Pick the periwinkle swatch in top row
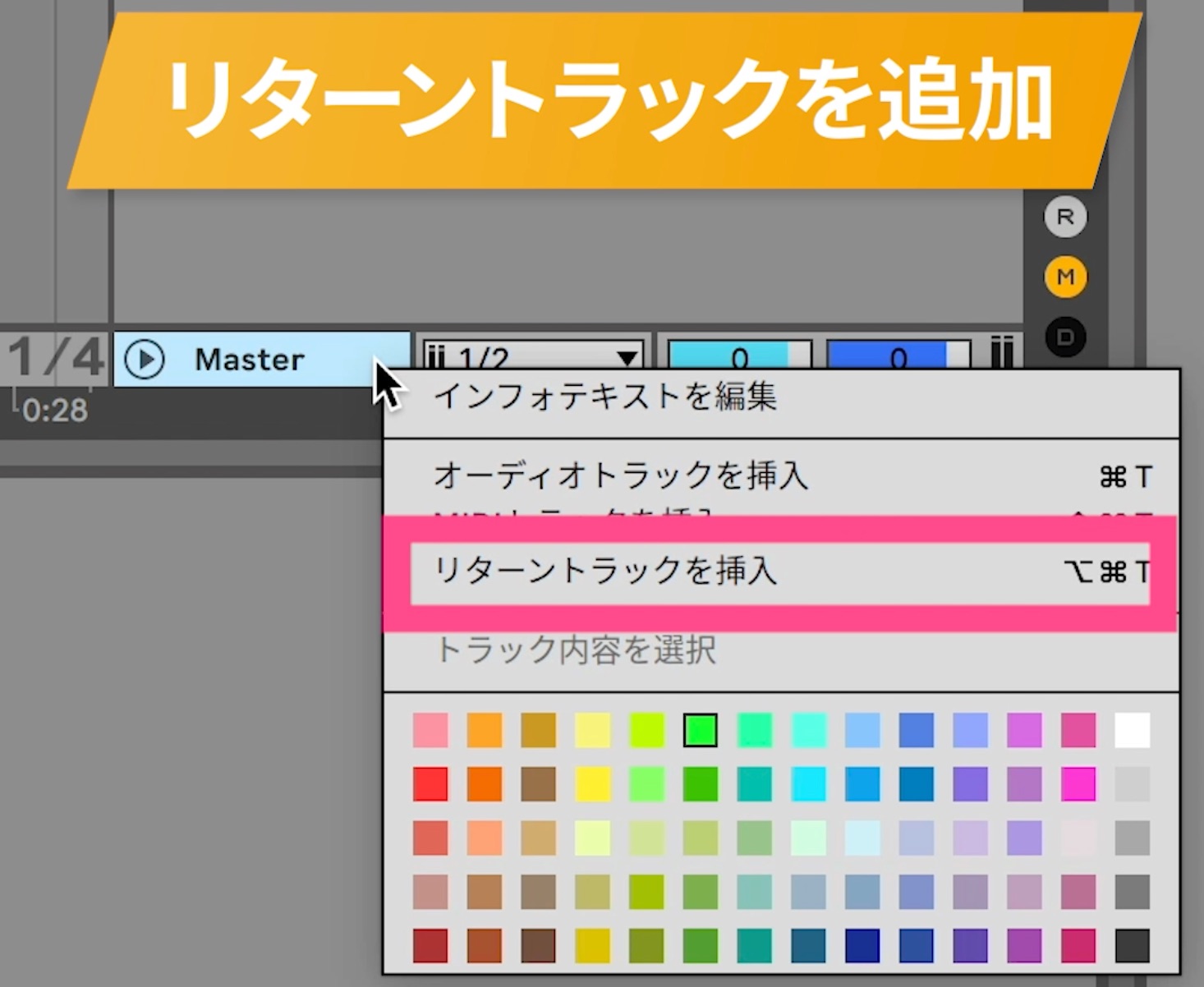 click(970, 730)
